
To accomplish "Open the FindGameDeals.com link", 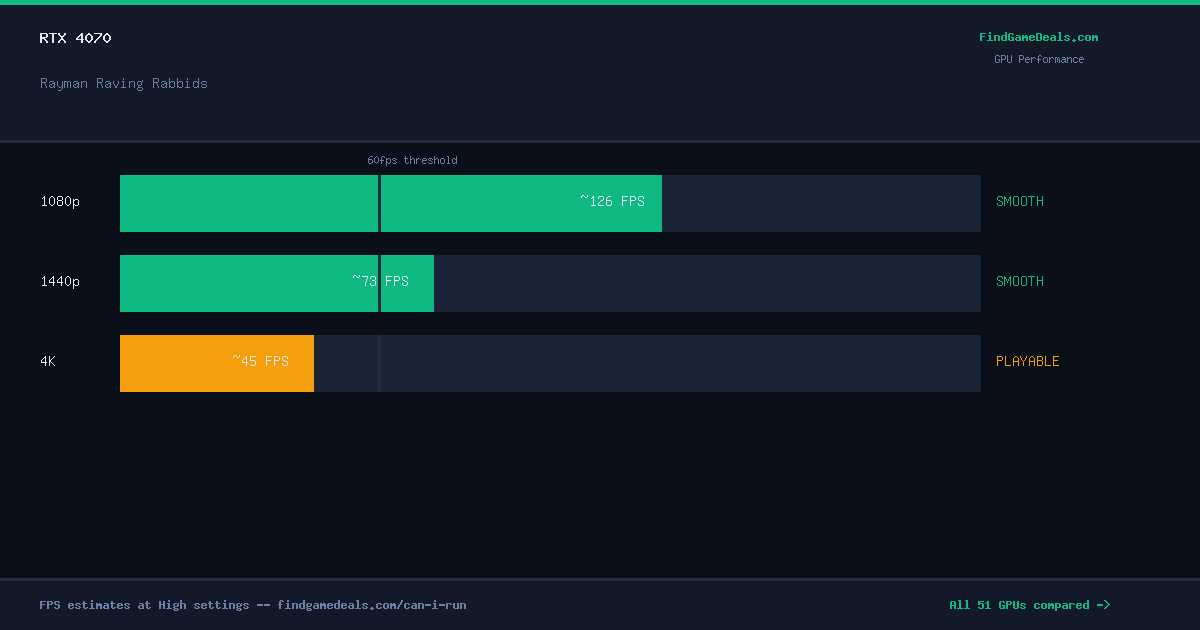I will tap(1038, 37).
